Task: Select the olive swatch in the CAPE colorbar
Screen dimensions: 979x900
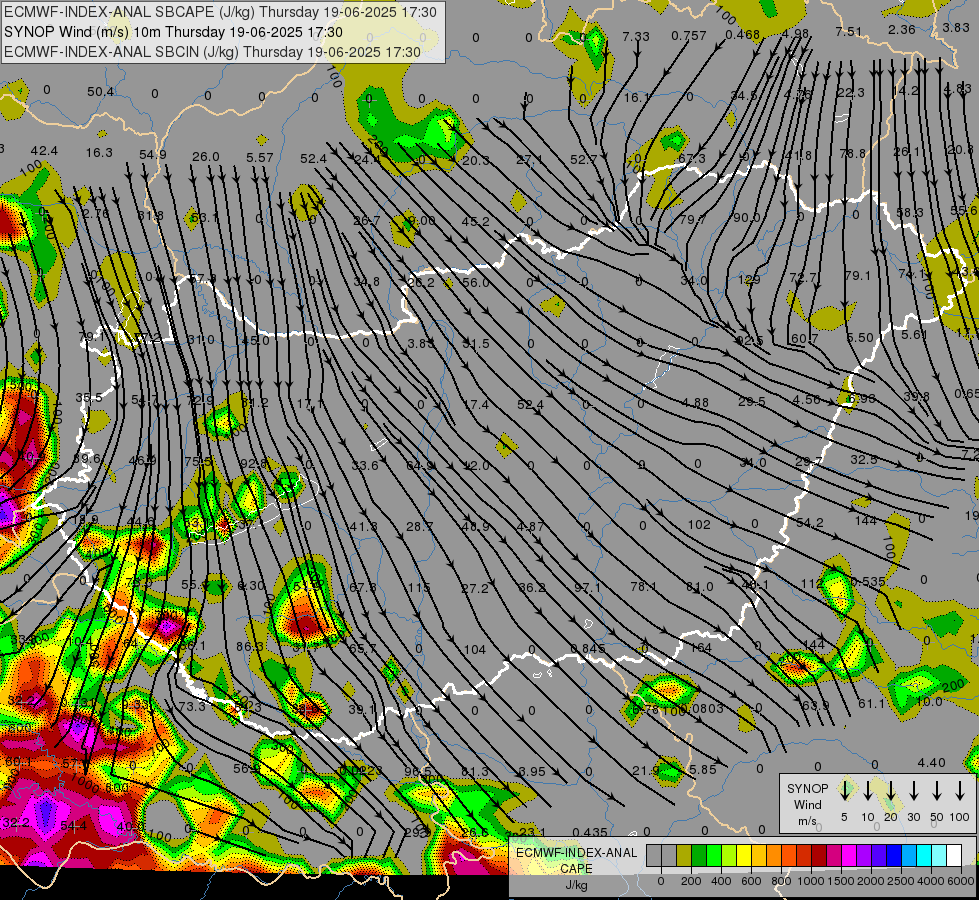Action: click(x=684, y=856)
